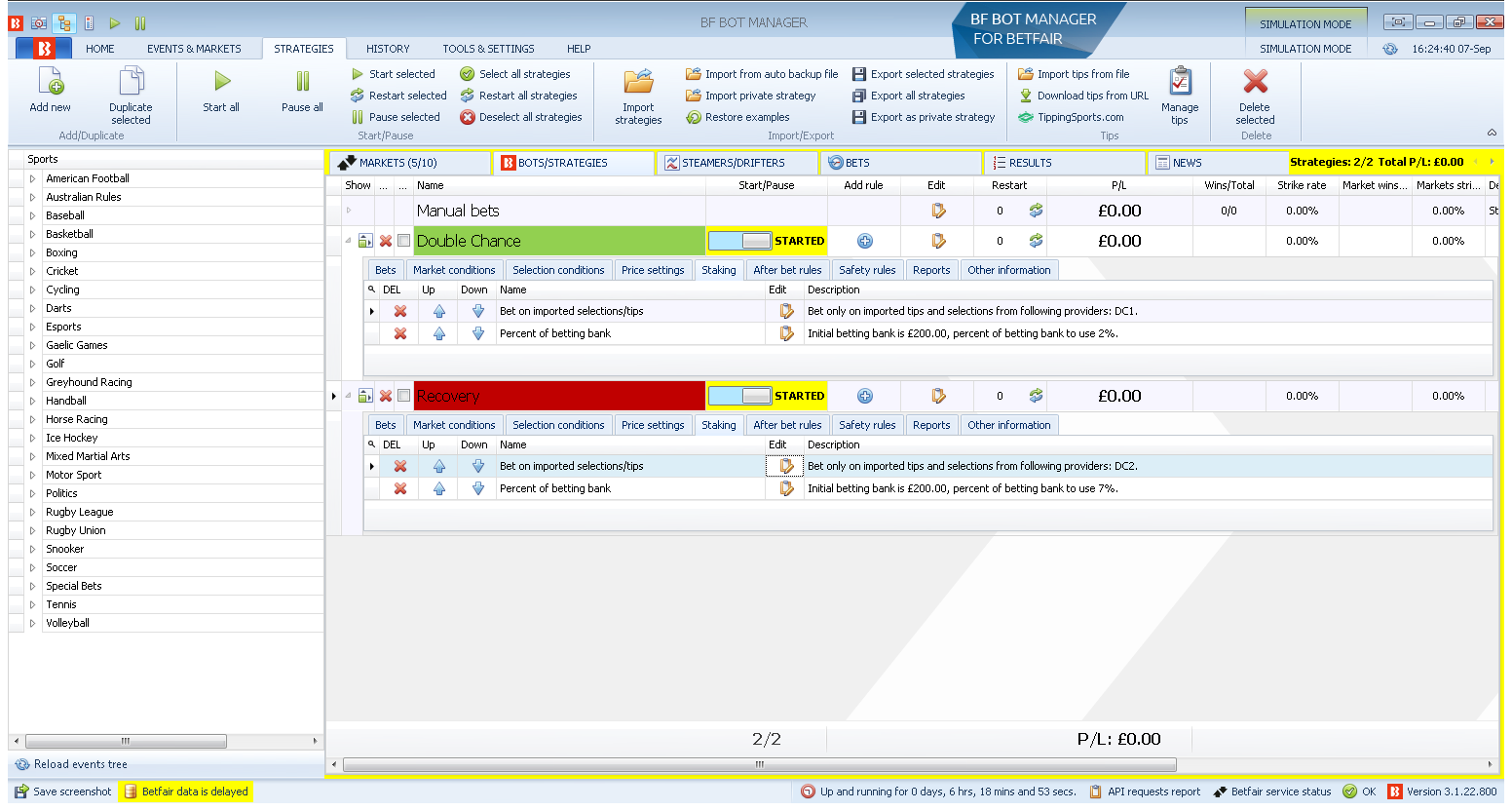This screenshot has width=1512, height=811.
Task: Click Export as private strategy
Action: (x=924, y=117)
